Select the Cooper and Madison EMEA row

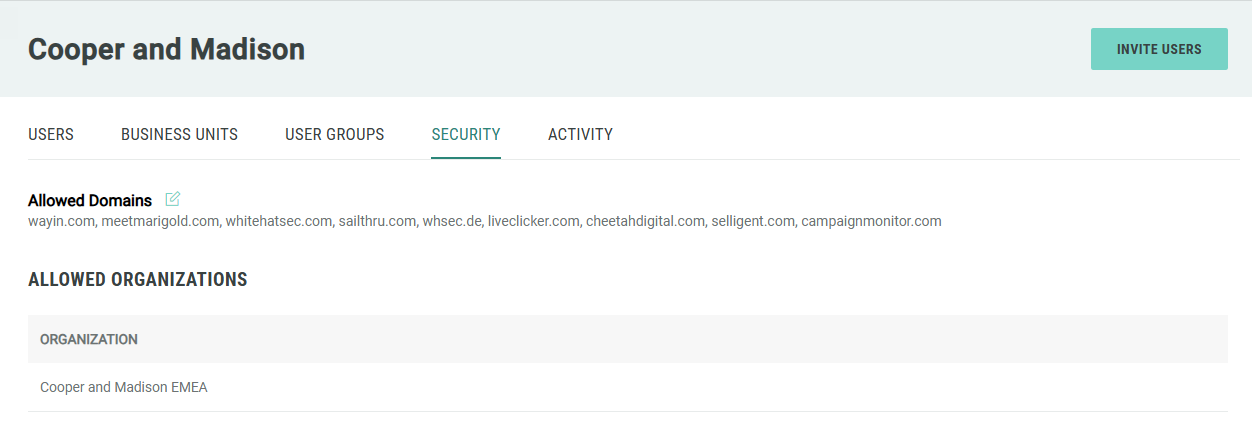(x=124, y=387)
